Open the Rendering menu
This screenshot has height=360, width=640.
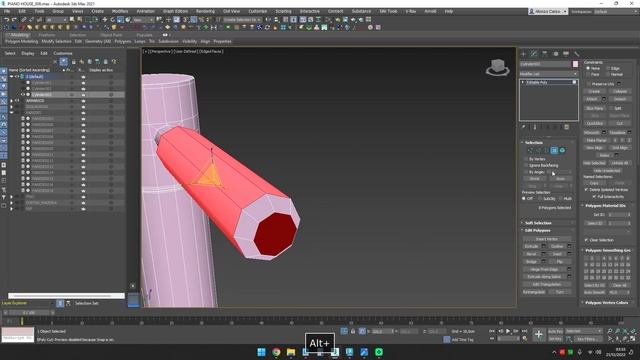(x=205, y=11)
